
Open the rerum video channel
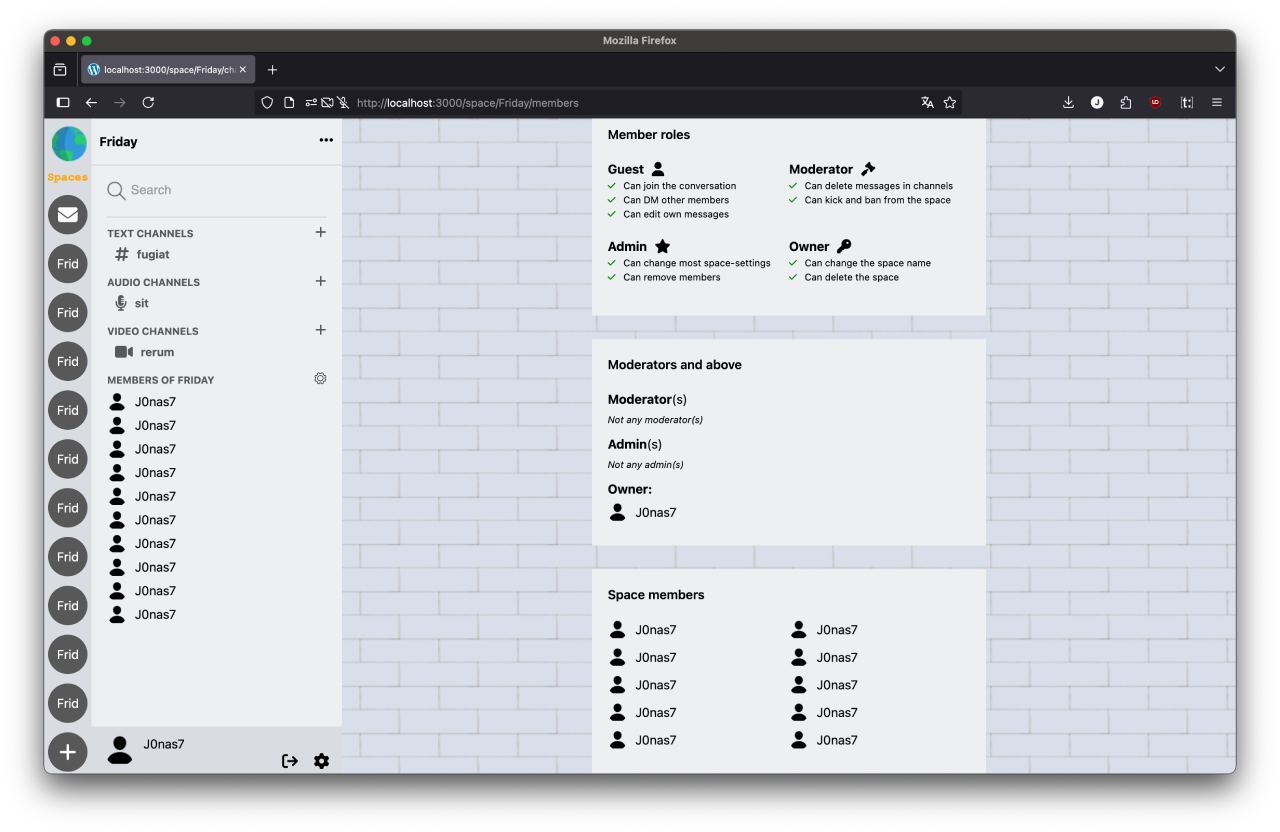tap(156, 352)
